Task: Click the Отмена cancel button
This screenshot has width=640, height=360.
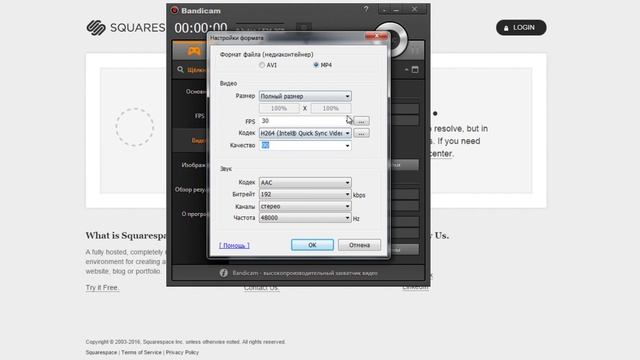Action: [359, 245]
